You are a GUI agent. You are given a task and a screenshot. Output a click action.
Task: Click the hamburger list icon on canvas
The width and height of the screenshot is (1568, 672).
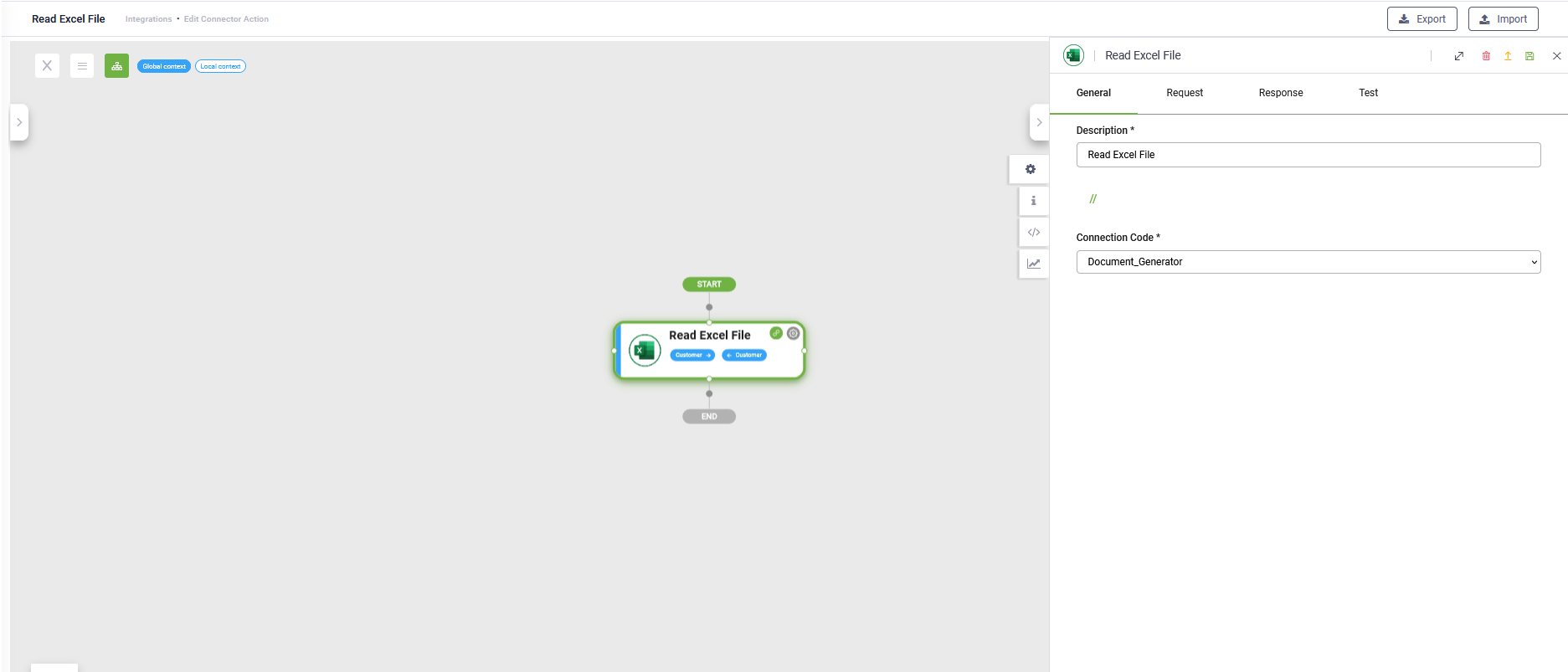pyautogui.click(x=82, y=66)
